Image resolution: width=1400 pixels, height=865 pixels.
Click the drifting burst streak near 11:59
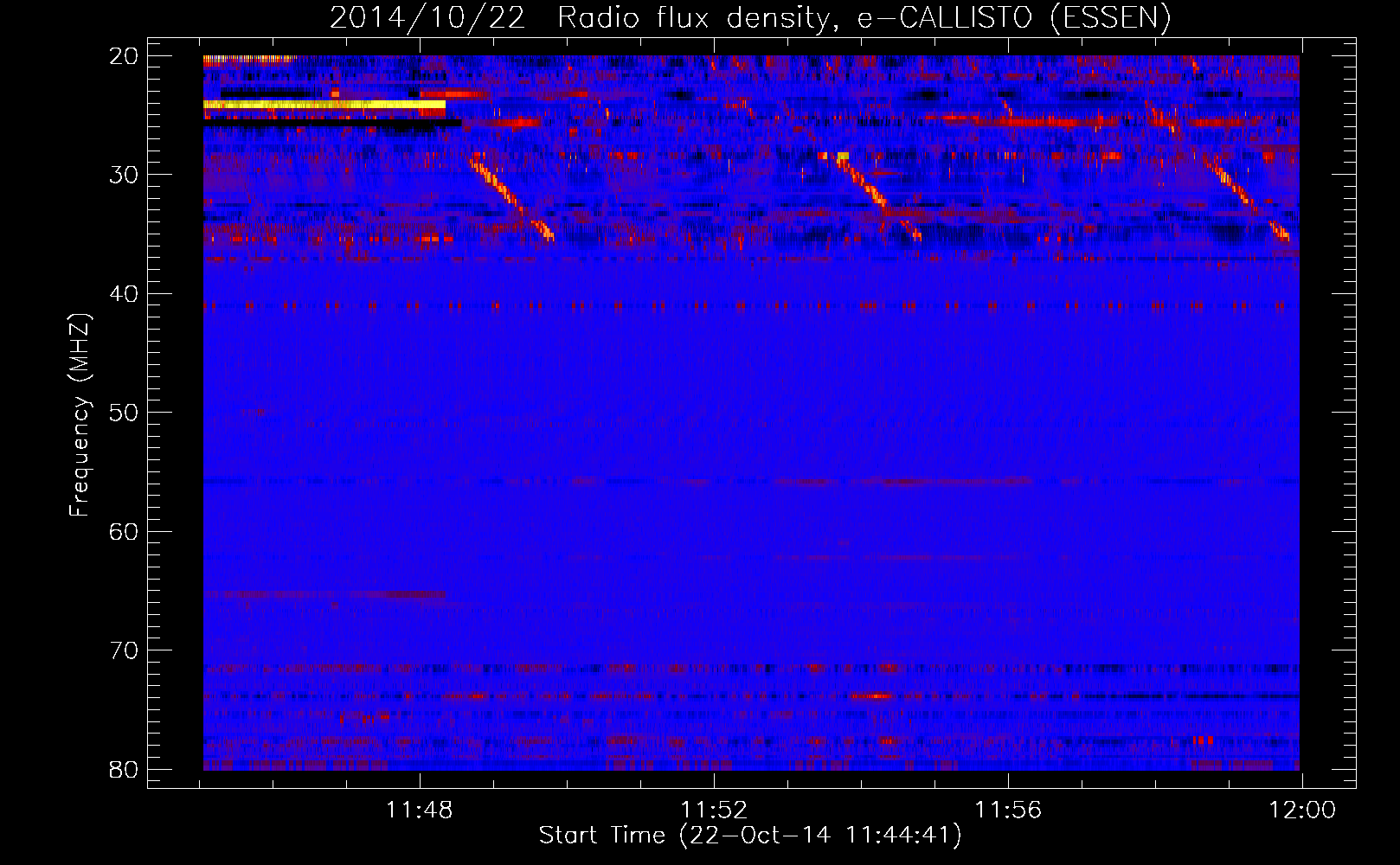[1246, 197]
